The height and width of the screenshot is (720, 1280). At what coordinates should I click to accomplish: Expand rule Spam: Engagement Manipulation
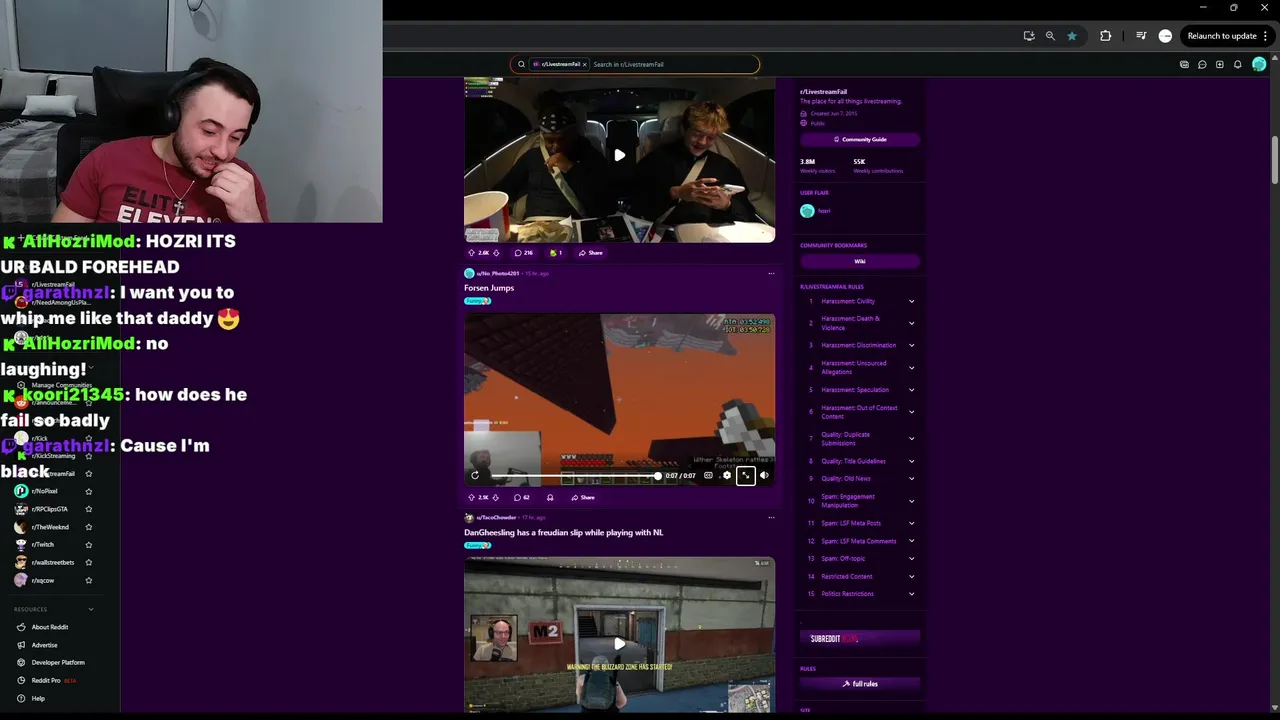pyautogui.click(x=911, y=501)
